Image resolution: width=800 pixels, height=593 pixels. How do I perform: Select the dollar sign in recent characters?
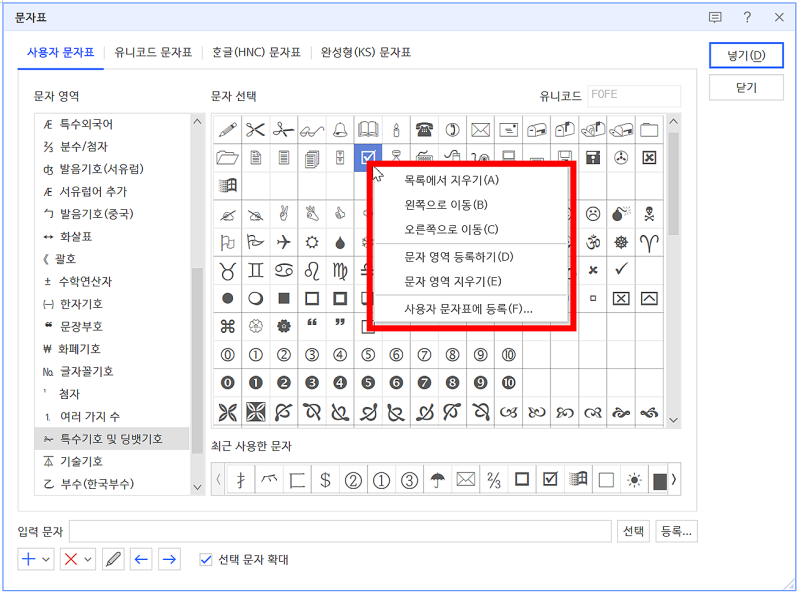click(325, 480)
